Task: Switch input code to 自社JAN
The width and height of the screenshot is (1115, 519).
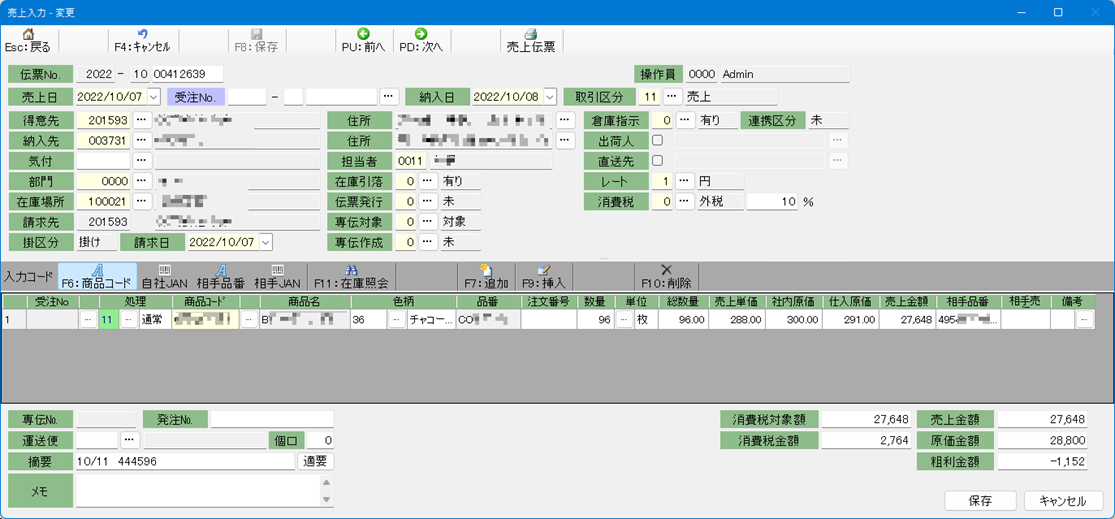Action: [164, 276]
